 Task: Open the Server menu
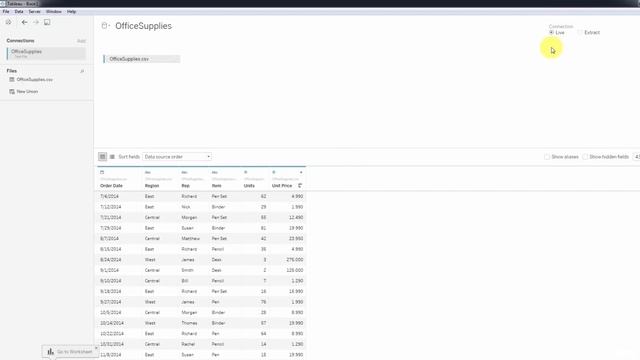34,11
